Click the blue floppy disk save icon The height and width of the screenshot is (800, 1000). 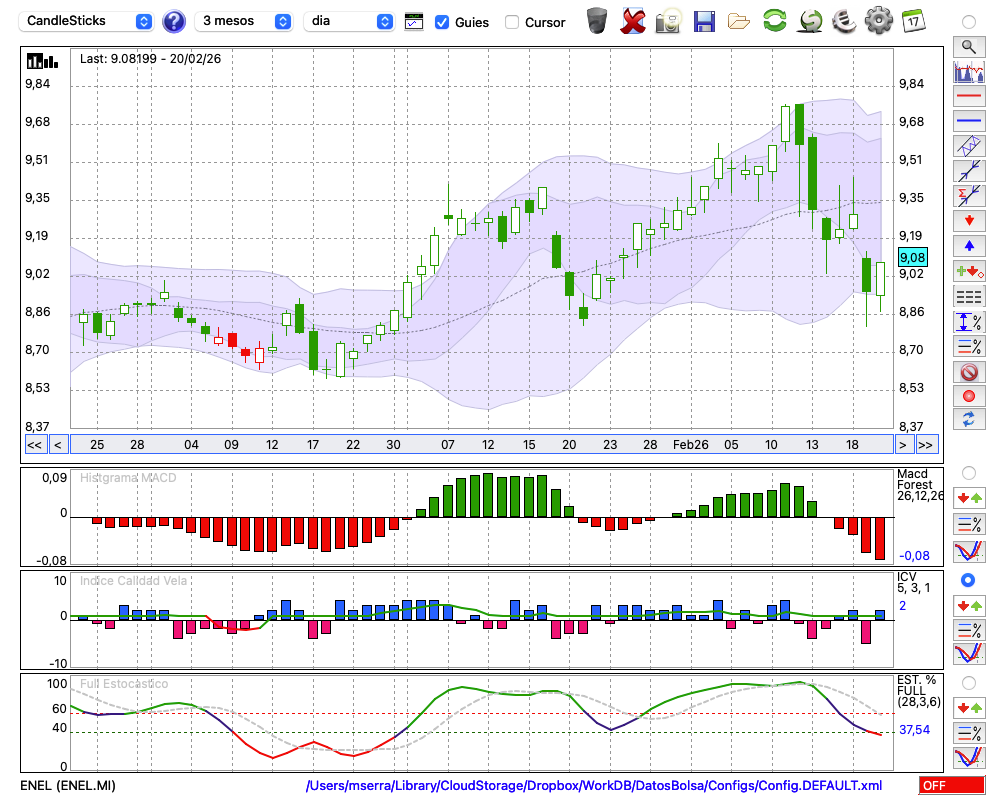pos(704,20)
